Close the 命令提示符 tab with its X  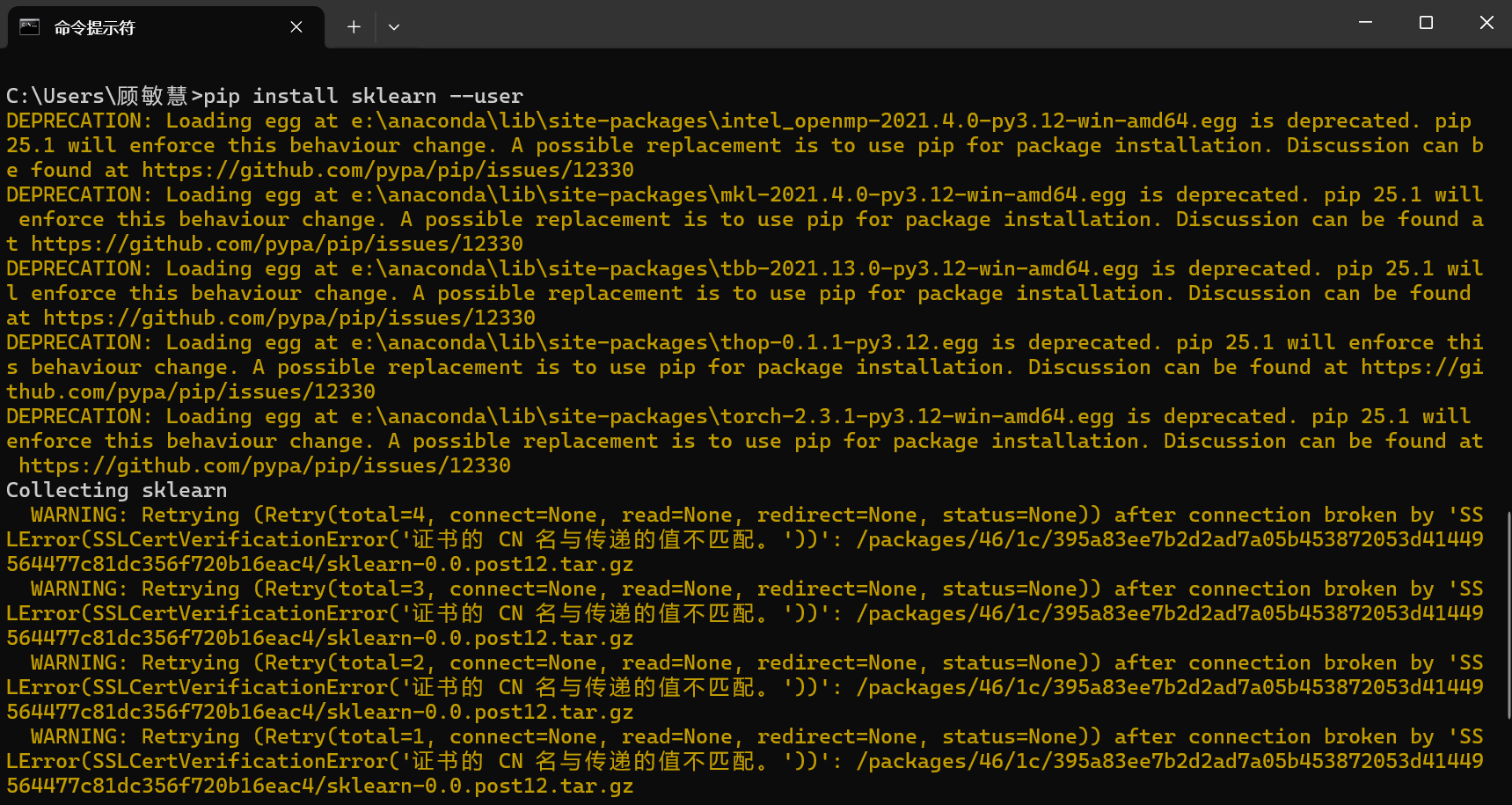pyautogui.click(x=296, y=26)
